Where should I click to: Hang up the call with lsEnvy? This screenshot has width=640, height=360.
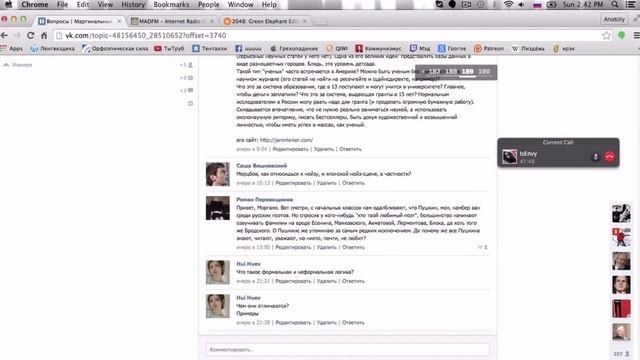[609, 157]
